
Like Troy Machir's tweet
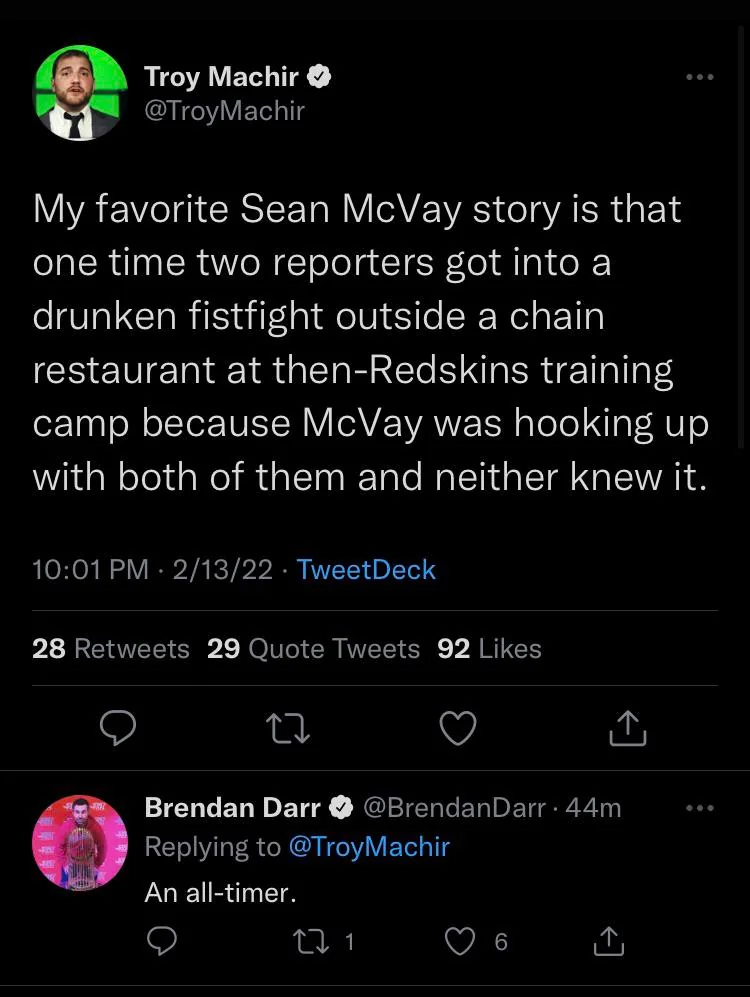click(458, 728)
